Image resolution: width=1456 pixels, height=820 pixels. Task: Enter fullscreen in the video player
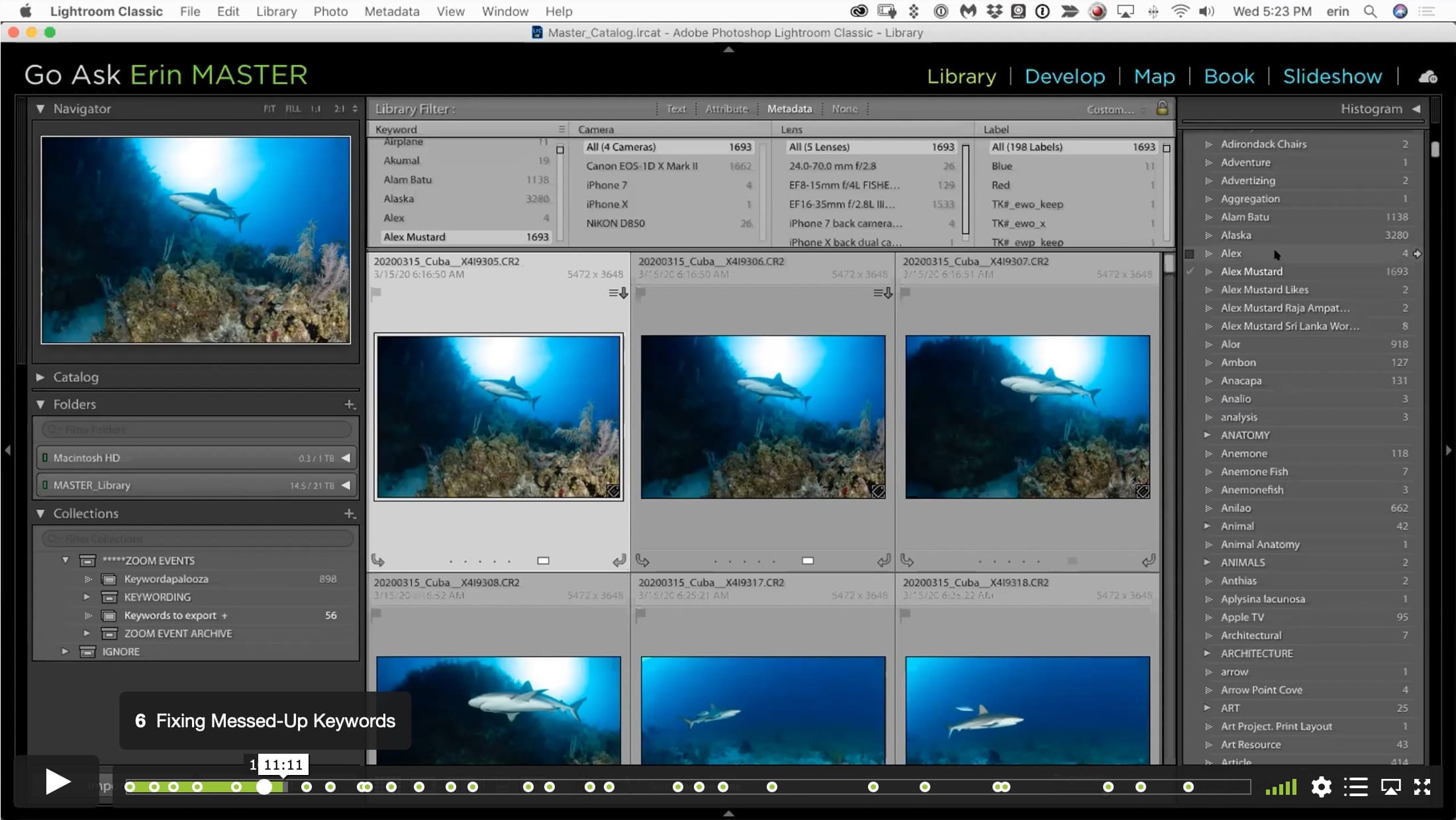tap(1422, 787)
